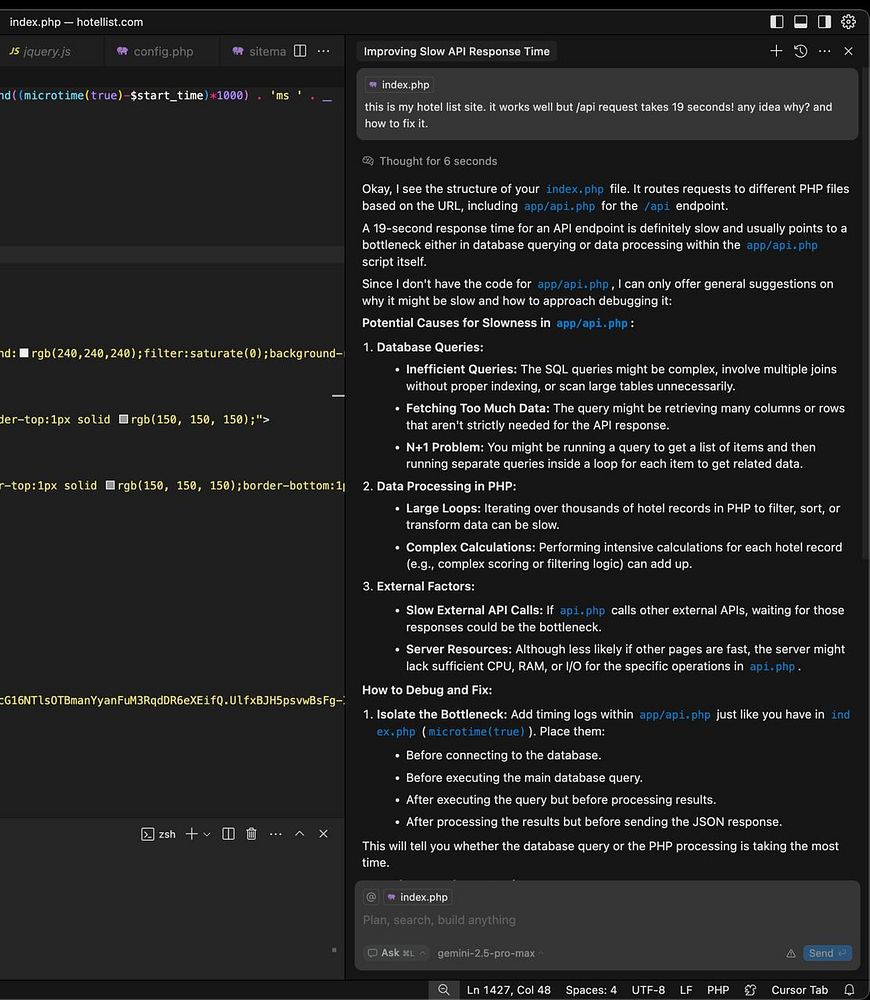Toggle the bottom panel layout icon
870x1000 pixels.
click(800, 22)
